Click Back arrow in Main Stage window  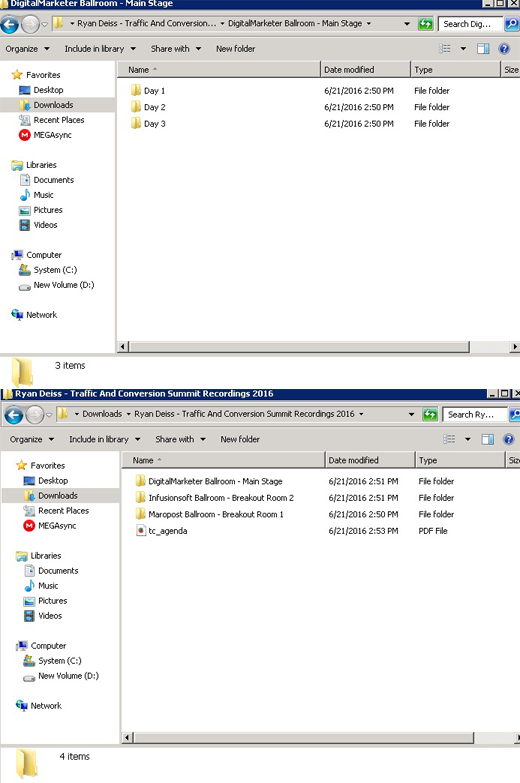coord(9,24)
